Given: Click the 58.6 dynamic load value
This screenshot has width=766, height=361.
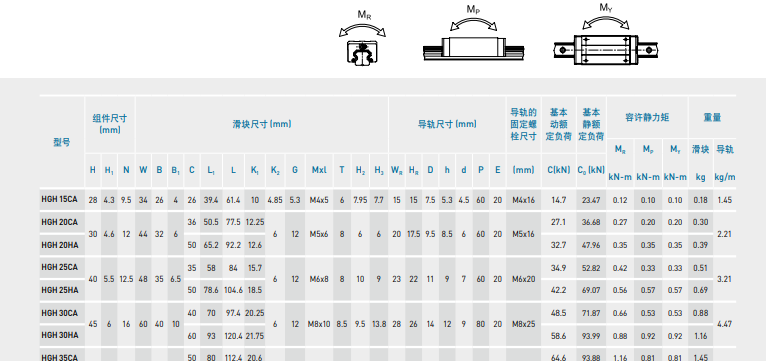Looking at the screenshot, I should point(558,335).
